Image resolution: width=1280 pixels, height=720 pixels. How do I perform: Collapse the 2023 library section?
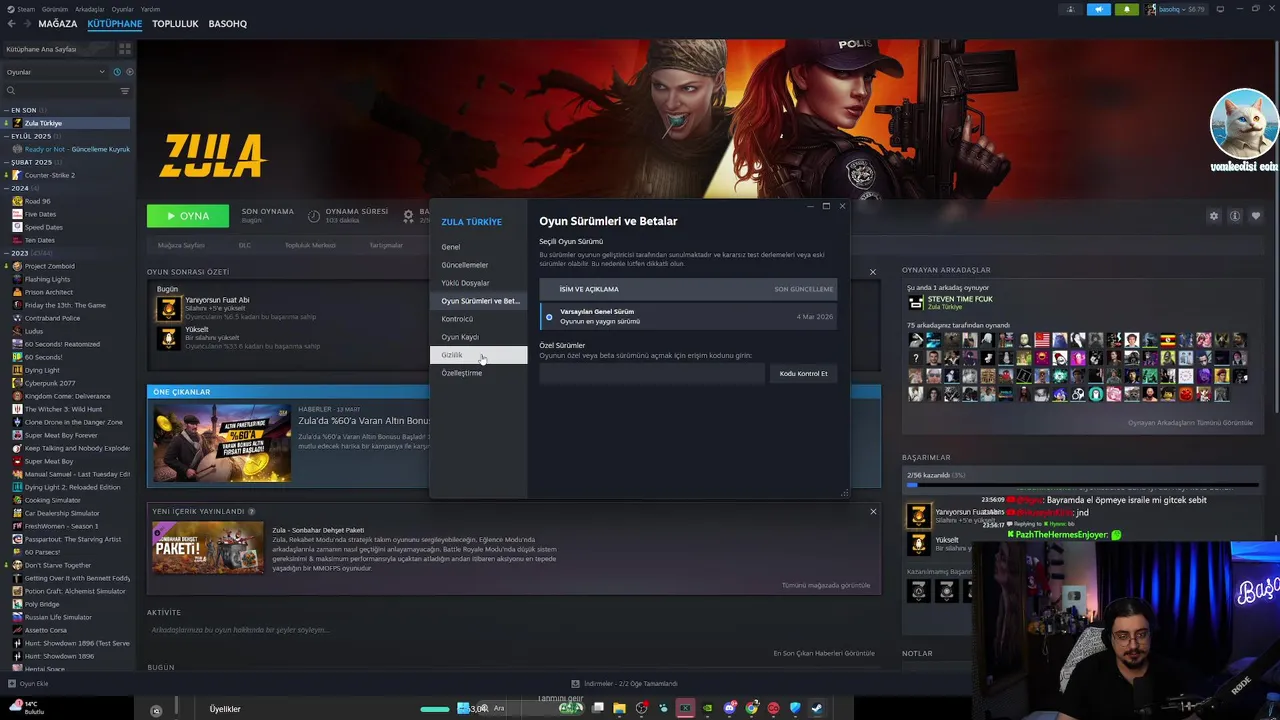(x=7, y=253)
